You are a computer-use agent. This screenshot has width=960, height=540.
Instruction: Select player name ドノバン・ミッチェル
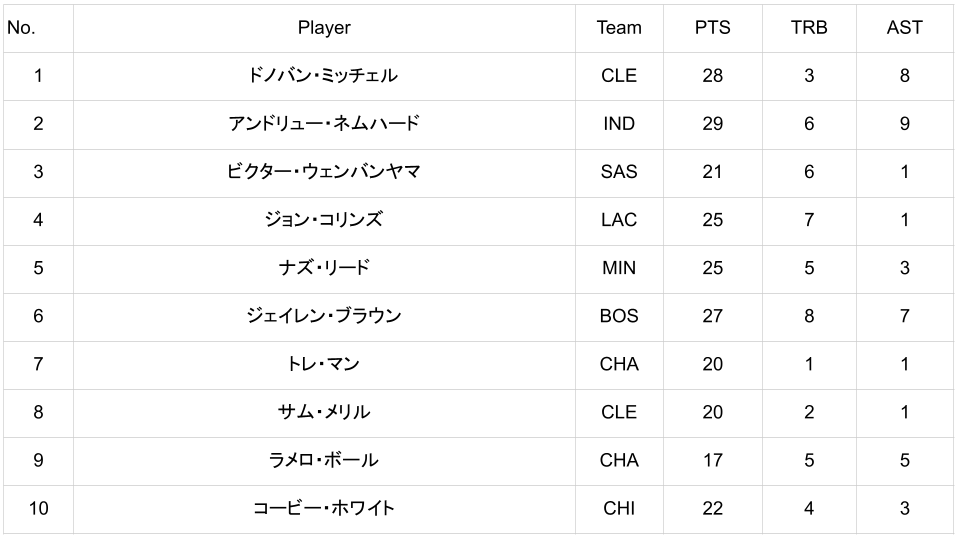tap(324, 76)
